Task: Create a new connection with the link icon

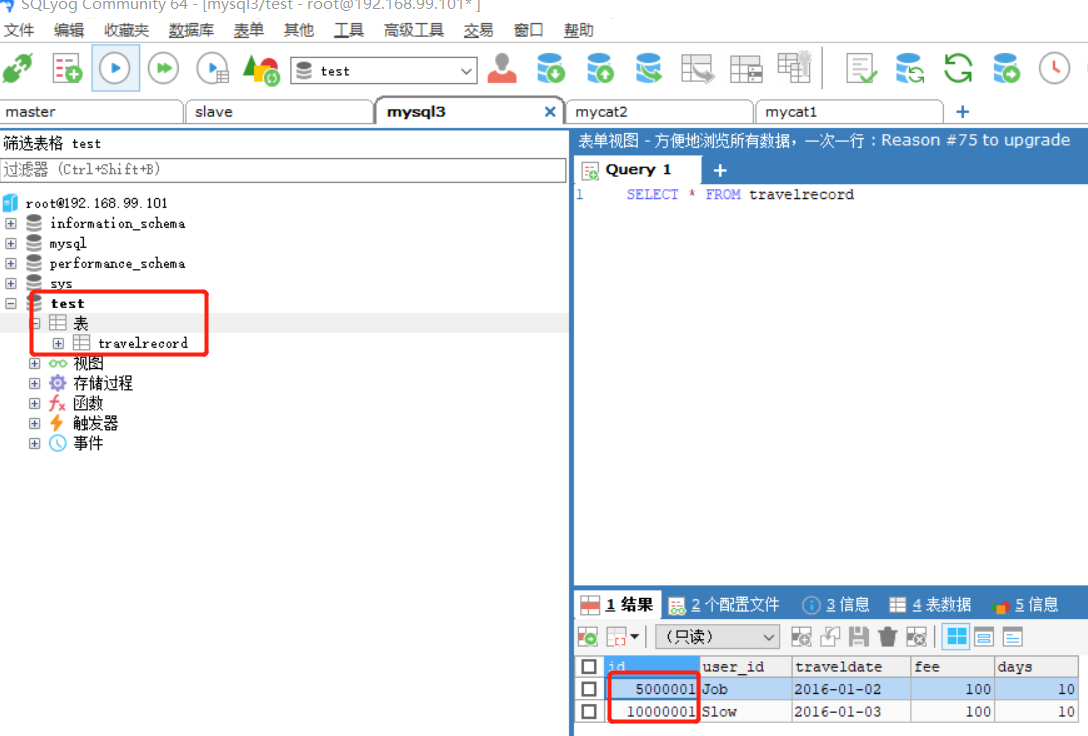Action: click(x=18, y=69)
